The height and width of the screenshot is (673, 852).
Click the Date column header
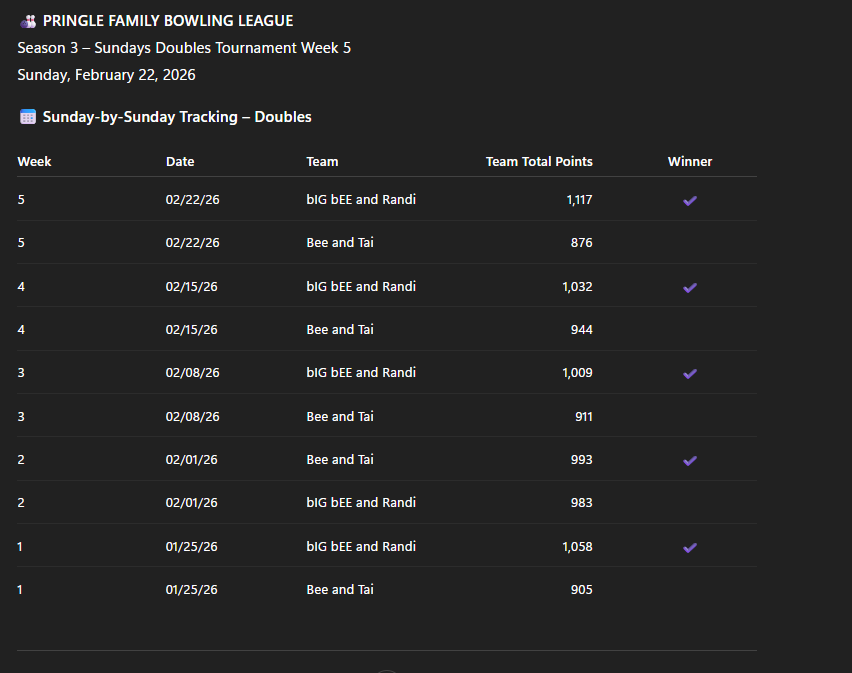(x=180, y=161)
